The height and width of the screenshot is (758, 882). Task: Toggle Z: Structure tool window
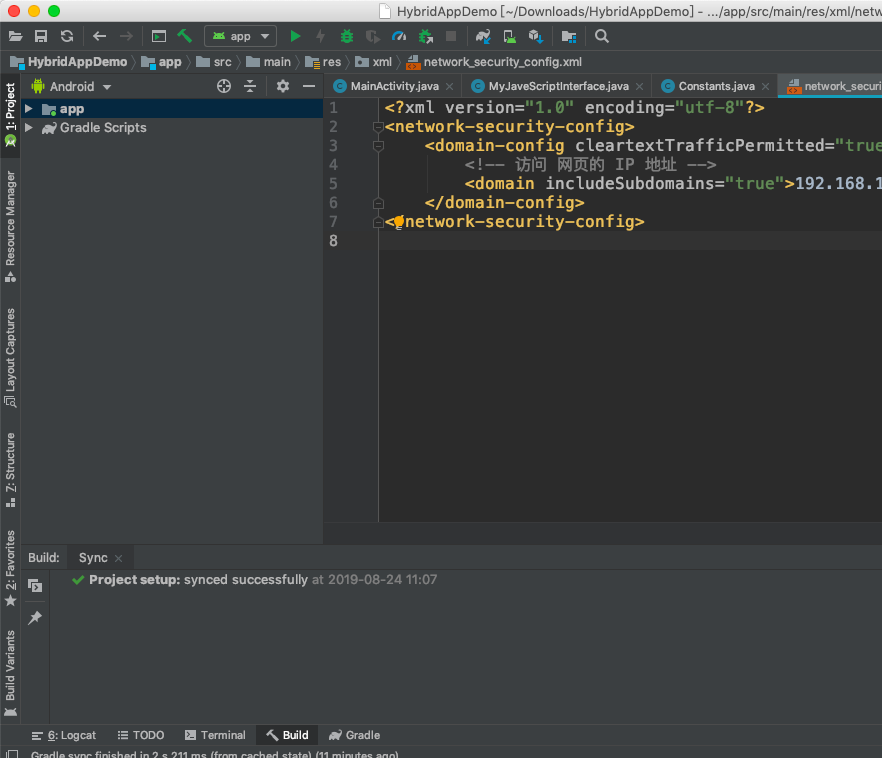pyautogui.click(x=10, y=470)
